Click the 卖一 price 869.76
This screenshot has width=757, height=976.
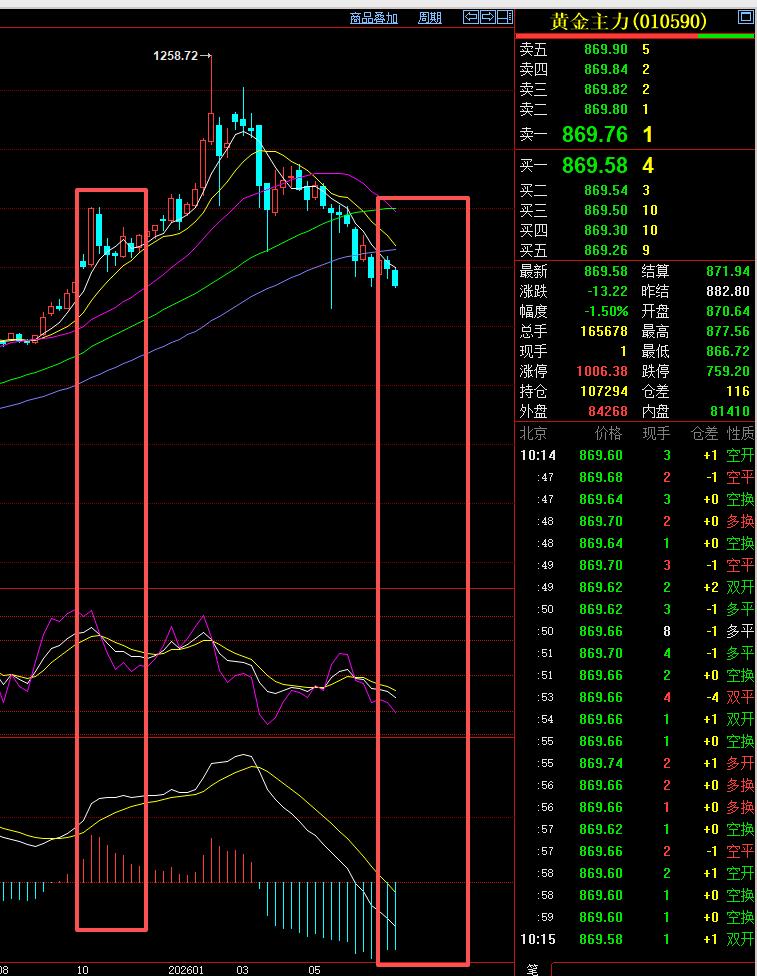tap(595, 134)
